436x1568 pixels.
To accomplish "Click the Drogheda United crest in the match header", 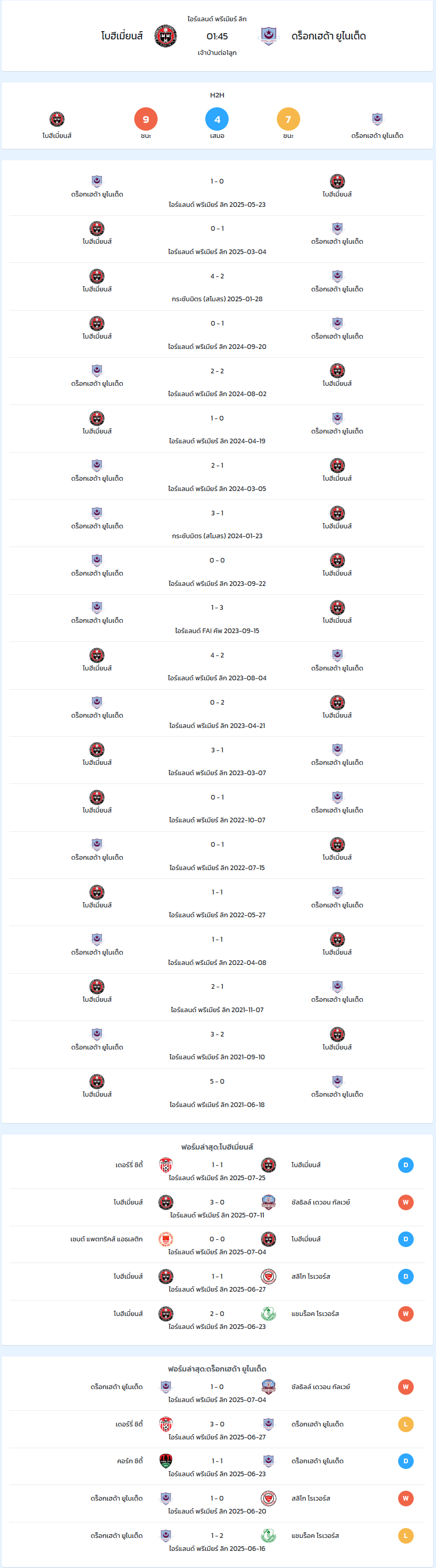I will [x=268, y=36].
